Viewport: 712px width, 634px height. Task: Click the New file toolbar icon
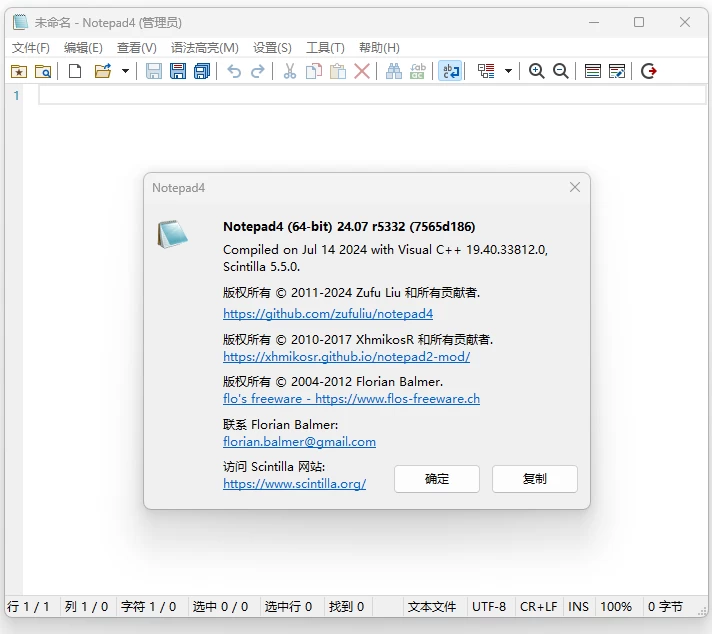tap(75, 71)
